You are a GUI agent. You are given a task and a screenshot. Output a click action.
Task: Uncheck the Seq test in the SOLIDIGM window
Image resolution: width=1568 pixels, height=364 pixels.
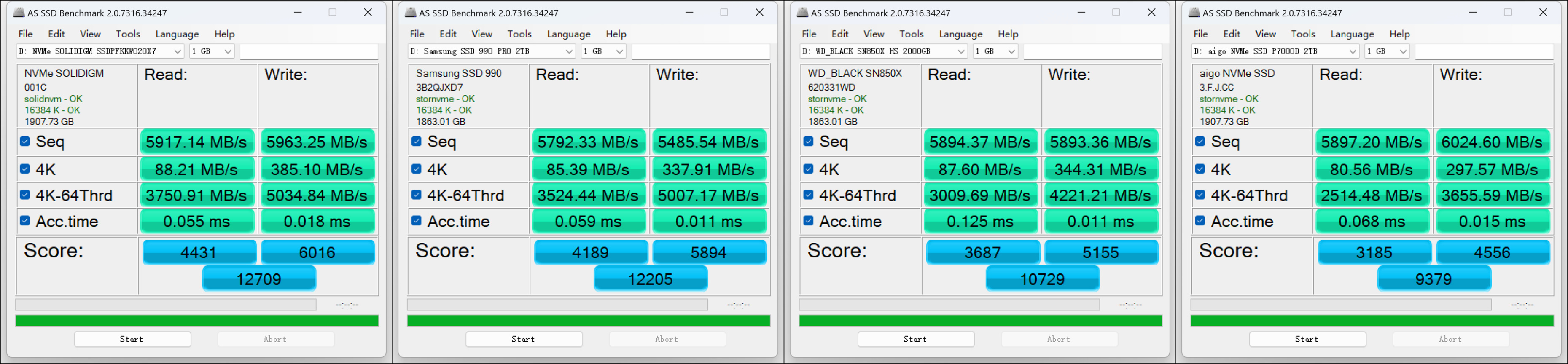(x=25, y=141)
